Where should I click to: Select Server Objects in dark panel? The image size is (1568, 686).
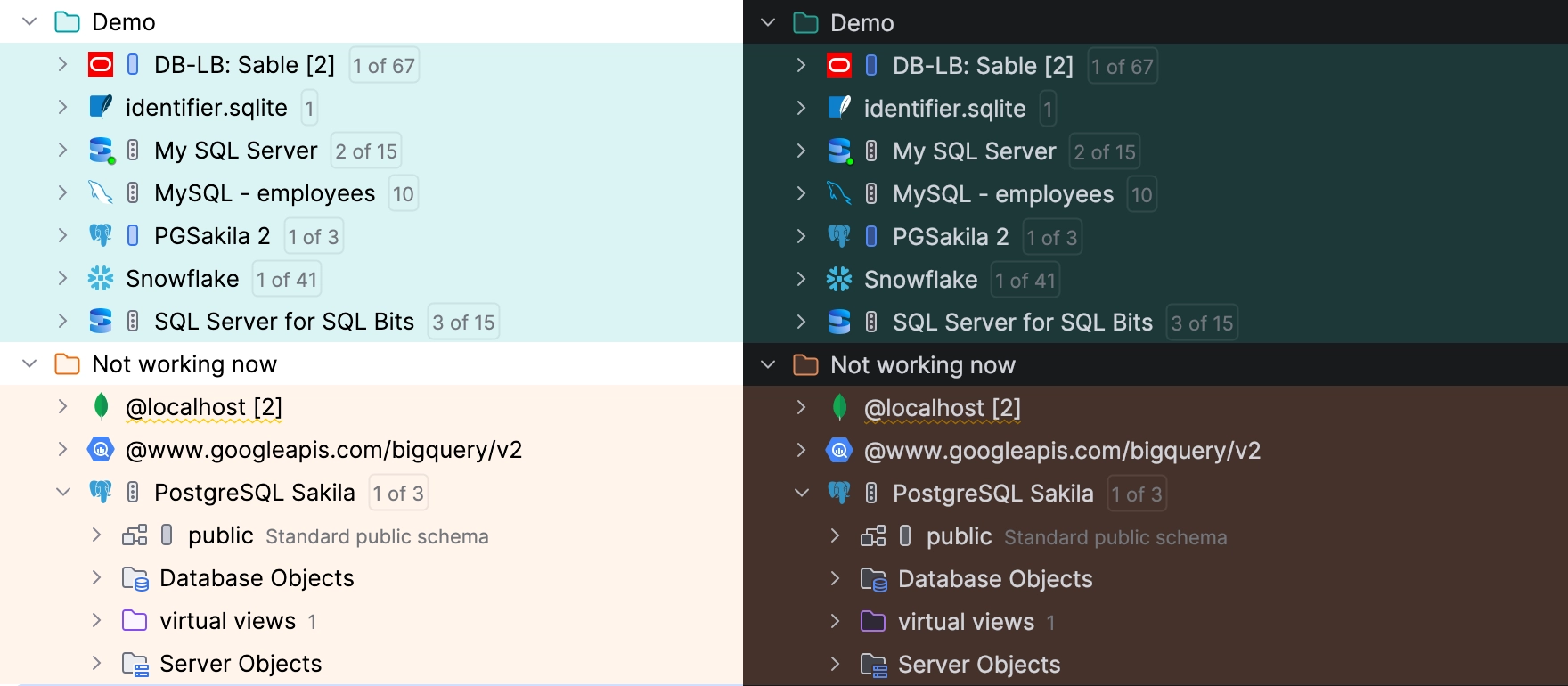[x=979, y=665]
